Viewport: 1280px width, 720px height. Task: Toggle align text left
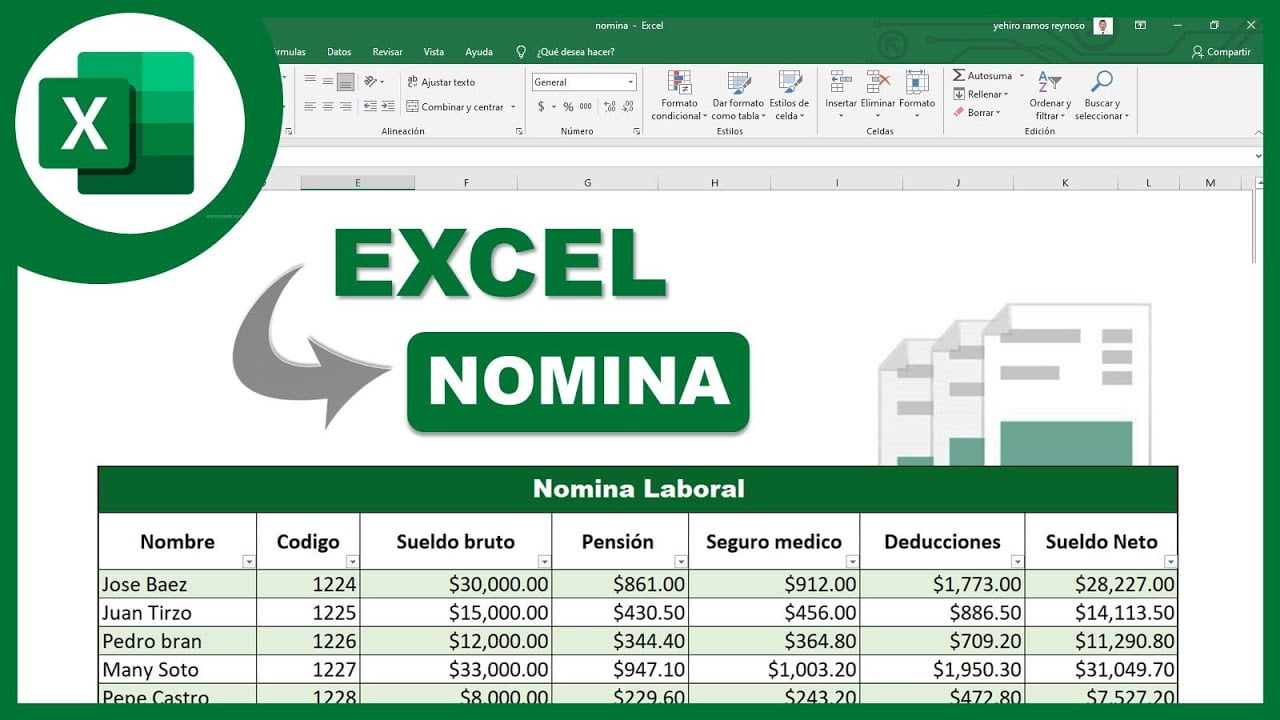point(310,106)
